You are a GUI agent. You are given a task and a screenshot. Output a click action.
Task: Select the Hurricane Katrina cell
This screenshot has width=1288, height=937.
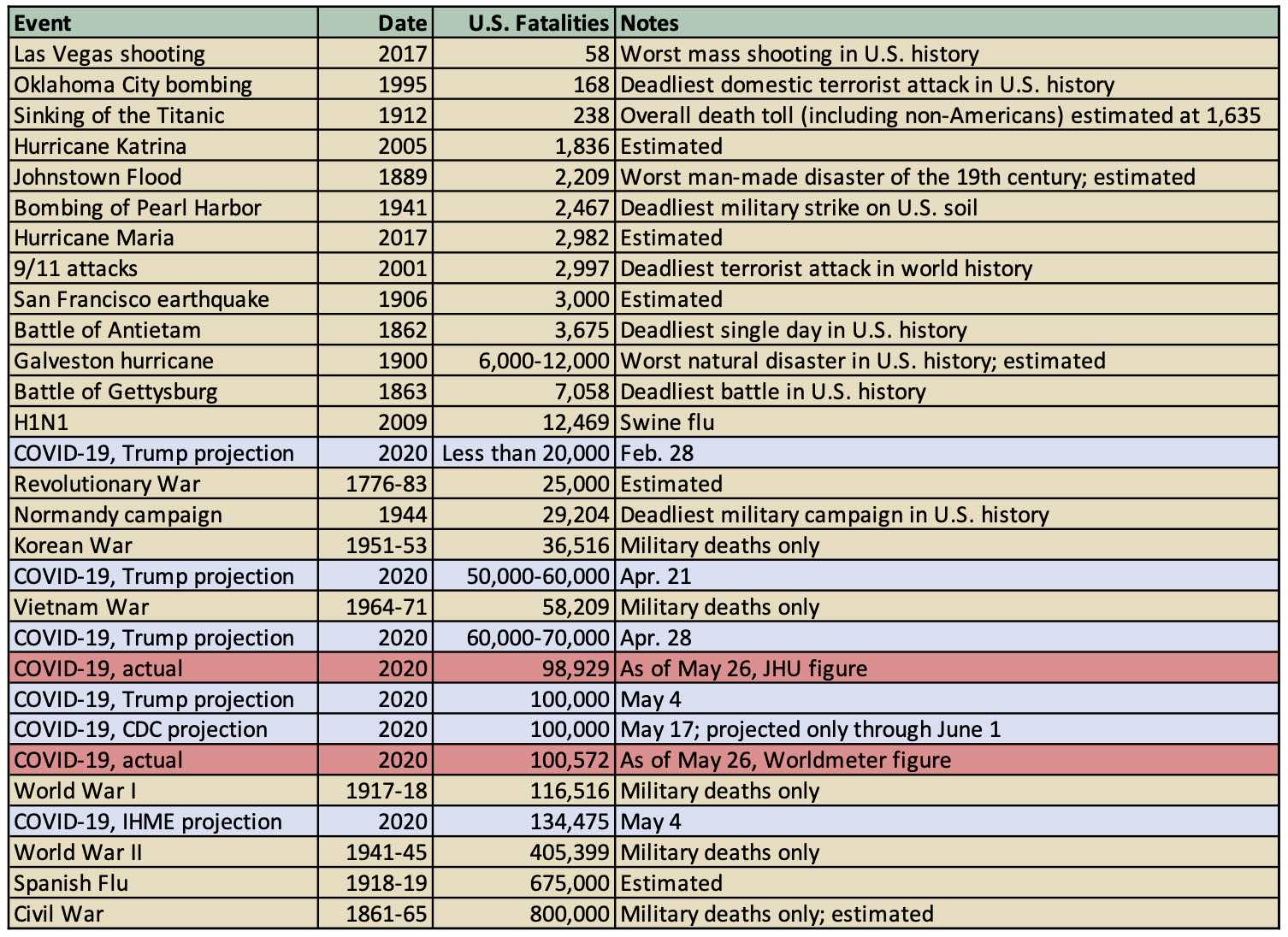pyautogui.click(x=163, y=146)
